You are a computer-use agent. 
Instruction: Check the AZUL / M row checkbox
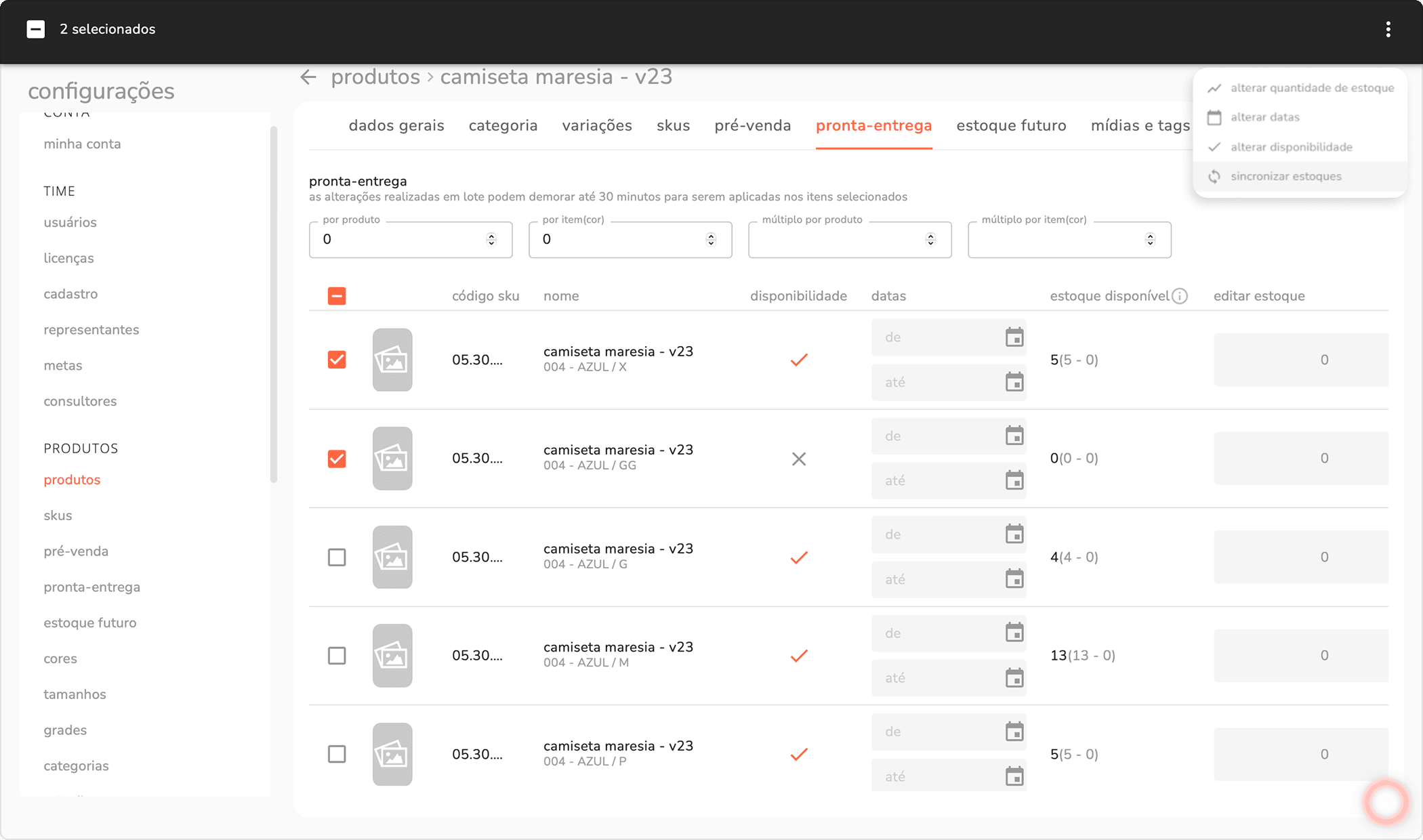tap(337, 656)
